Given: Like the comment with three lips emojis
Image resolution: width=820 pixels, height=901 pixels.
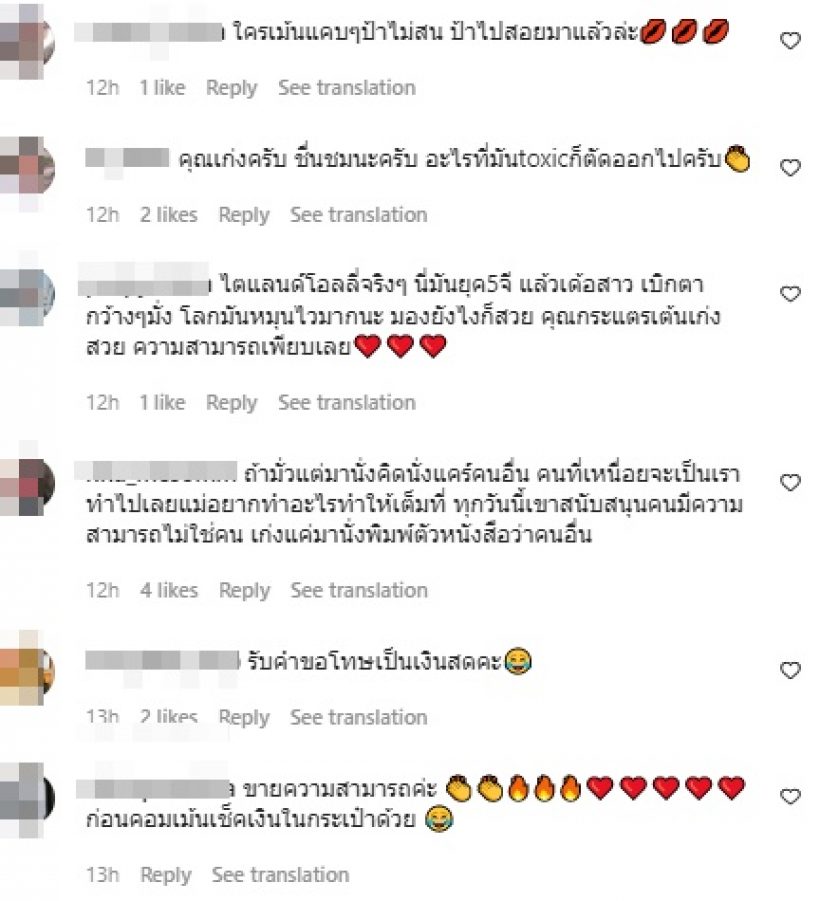Looking at the screenshot, I should (790, 40).
